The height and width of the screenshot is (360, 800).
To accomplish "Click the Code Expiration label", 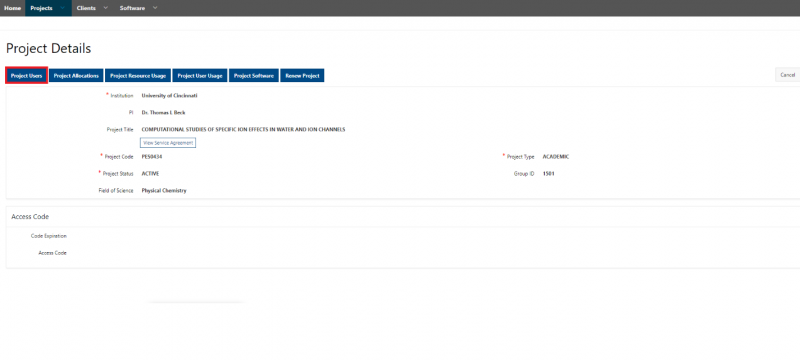I will [49, 236].
